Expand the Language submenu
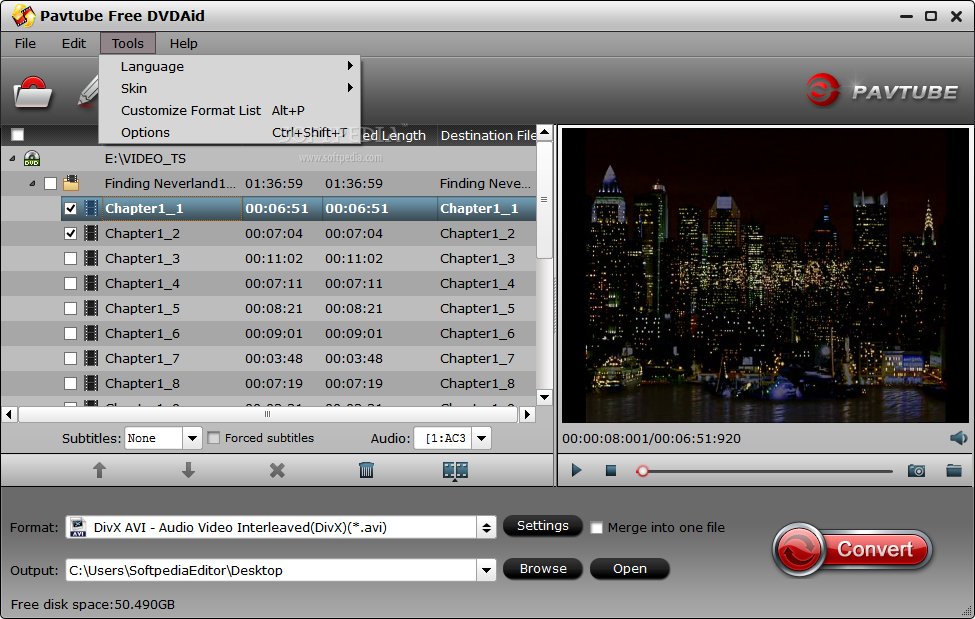 point(229,66)
